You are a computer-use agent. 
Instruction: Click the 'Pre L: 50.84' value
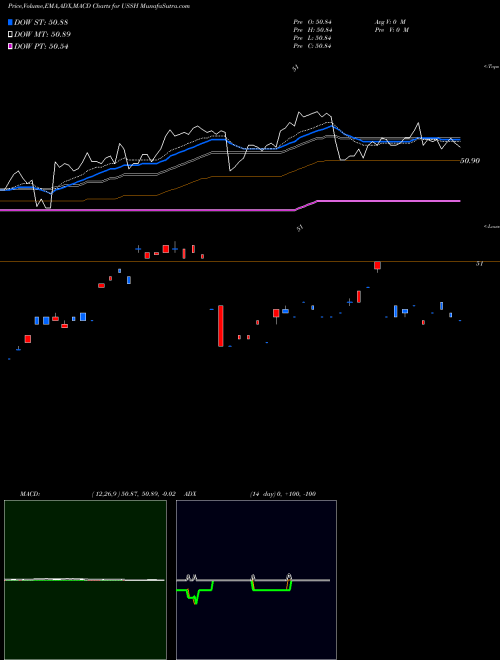point(312,38)
